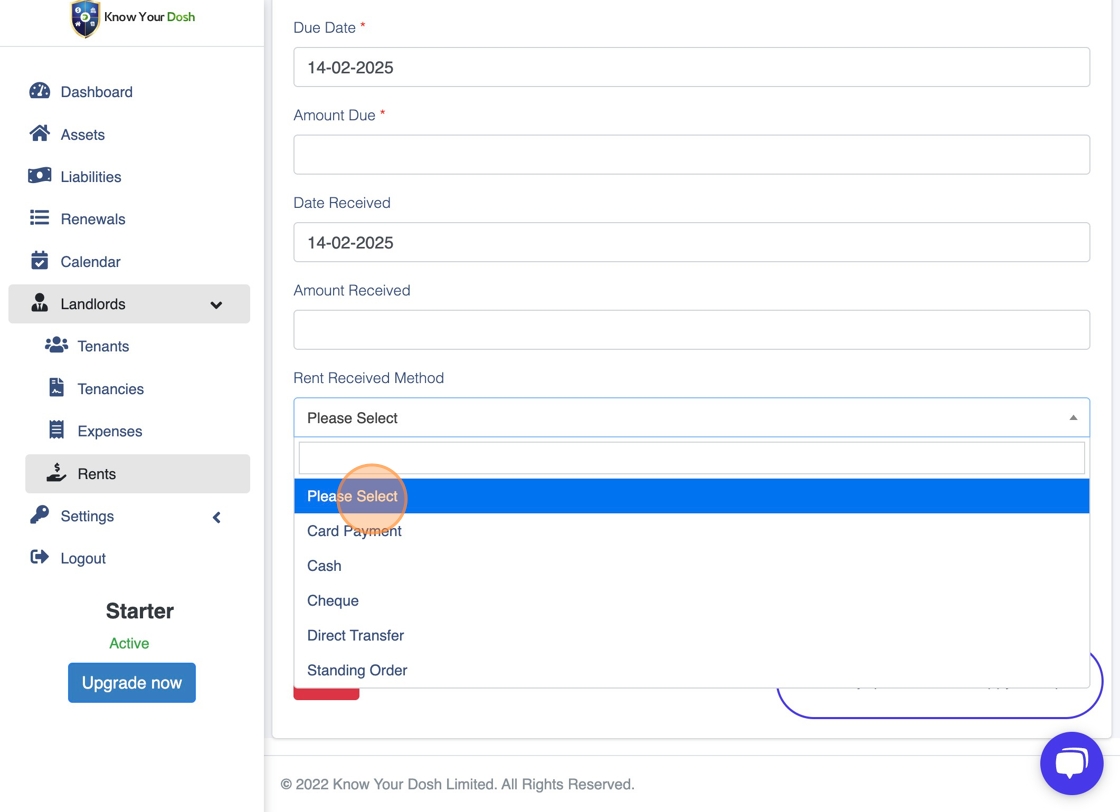Click the Calendar check icon
Screen dimensions: 1120x812
[x=40, y=261]
